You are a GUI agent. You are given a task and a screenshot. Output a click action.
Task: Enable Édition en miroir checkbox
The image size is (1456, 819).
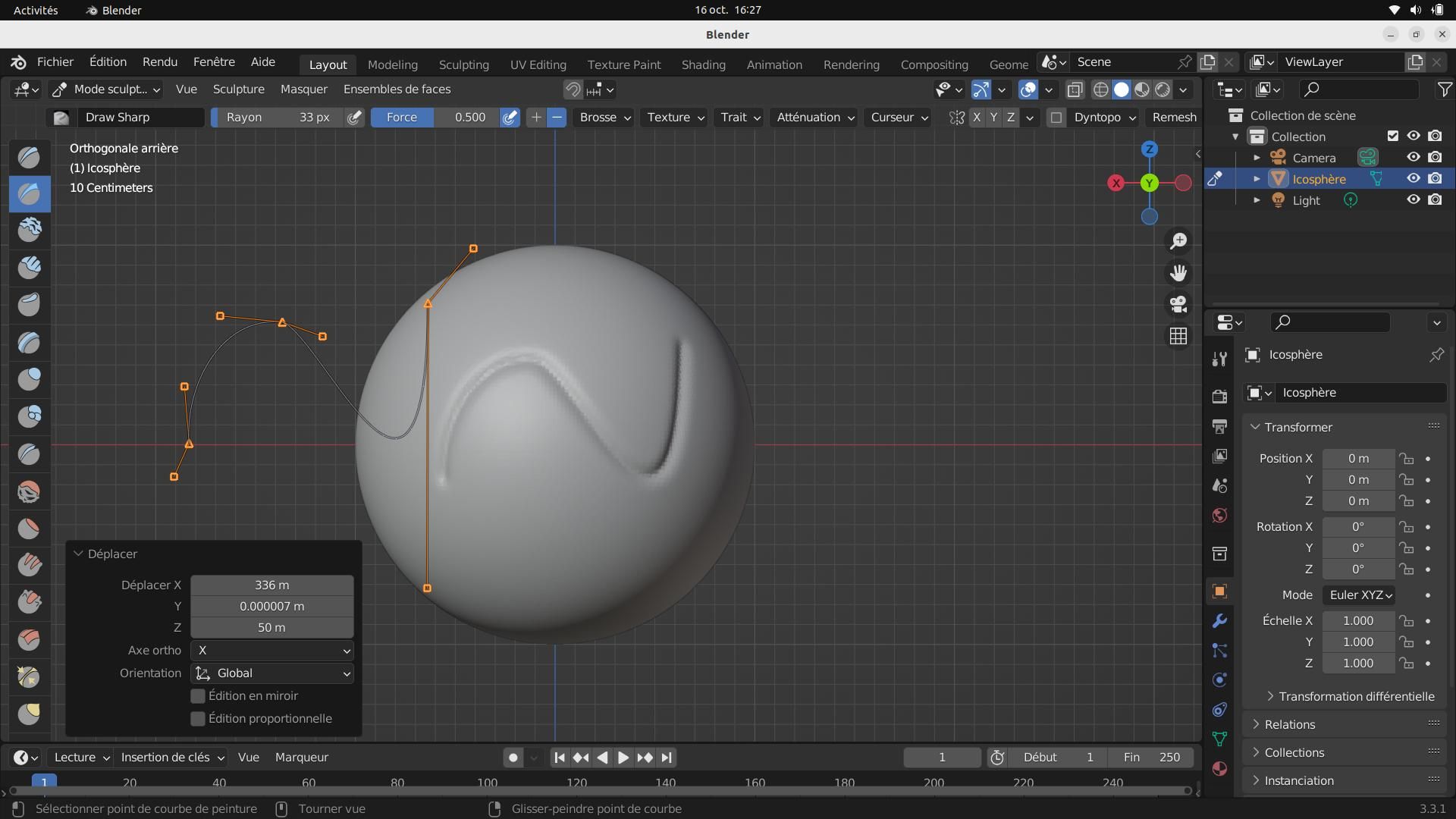198,695
